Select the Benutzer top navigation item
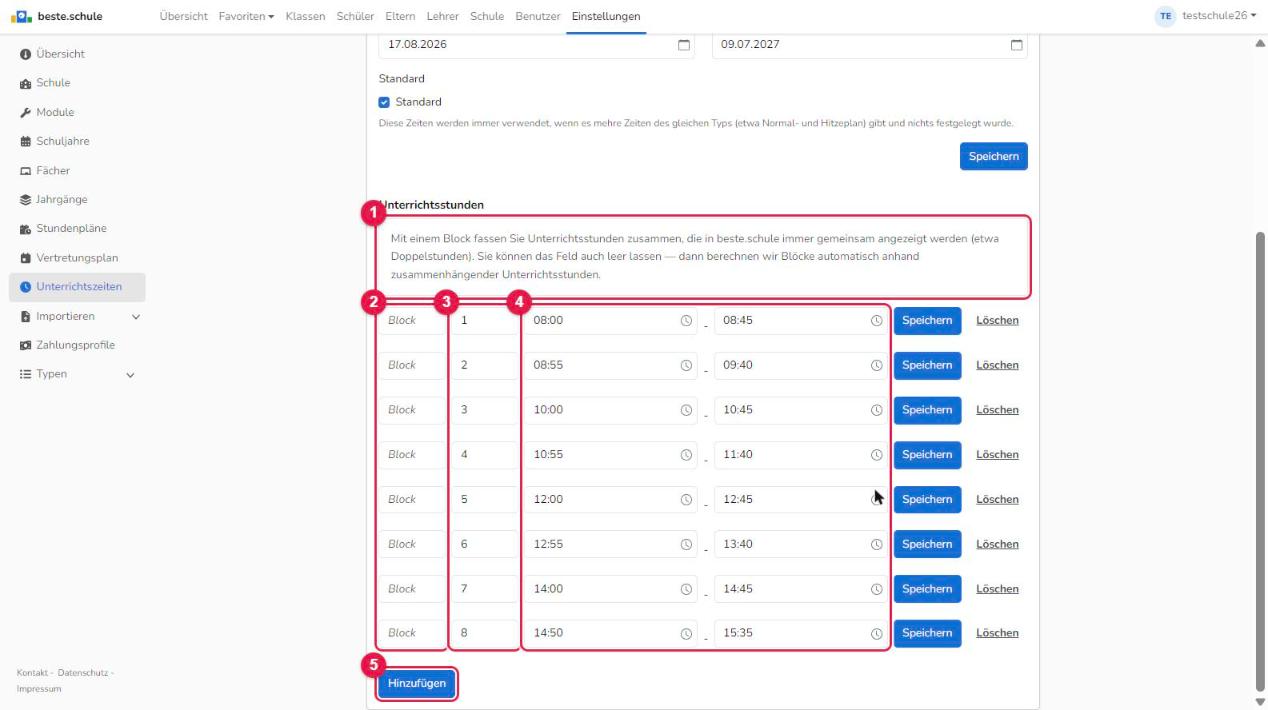The image size is (1268, 710). pyautogui.click(x=538, y=16)
